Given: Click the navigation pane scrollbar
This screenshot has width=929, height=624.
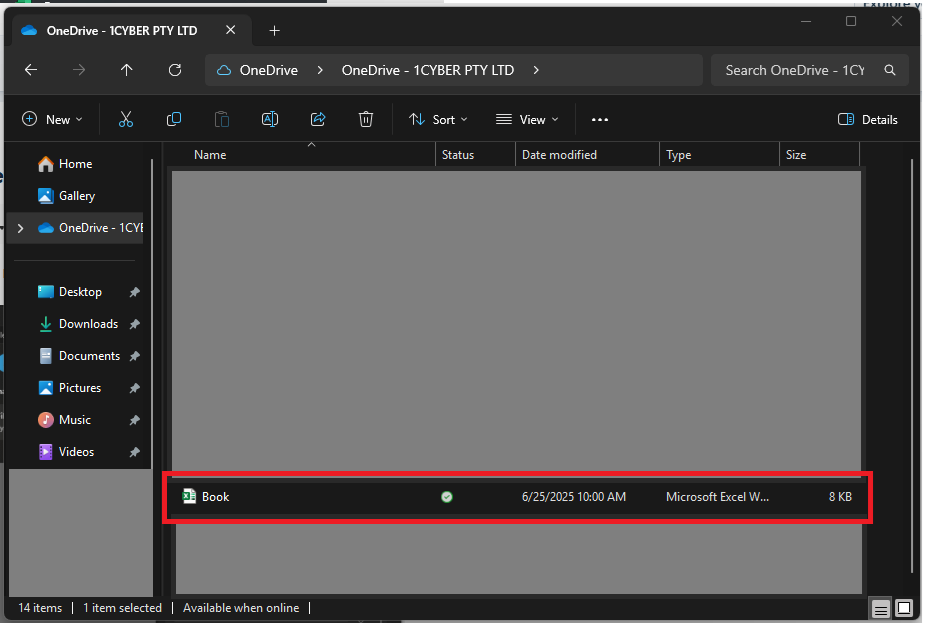Looking at the screenshot, I should (x=152, y=313).
